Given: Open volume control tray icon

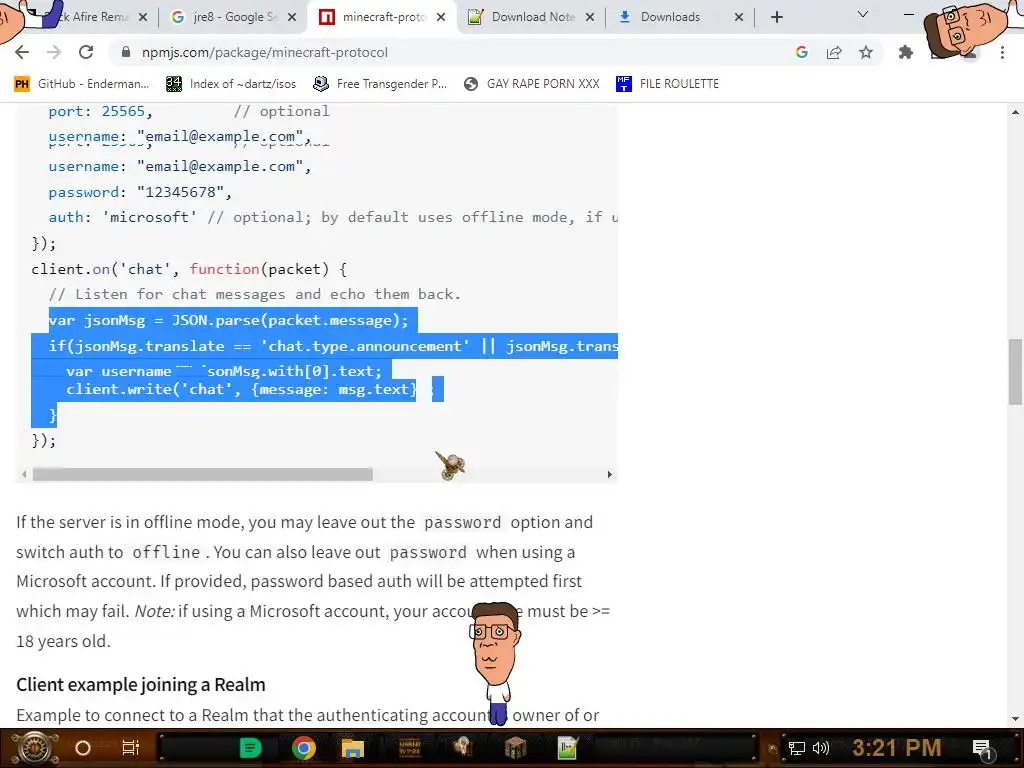Looking at the screenshot, I should coord(821,748).
